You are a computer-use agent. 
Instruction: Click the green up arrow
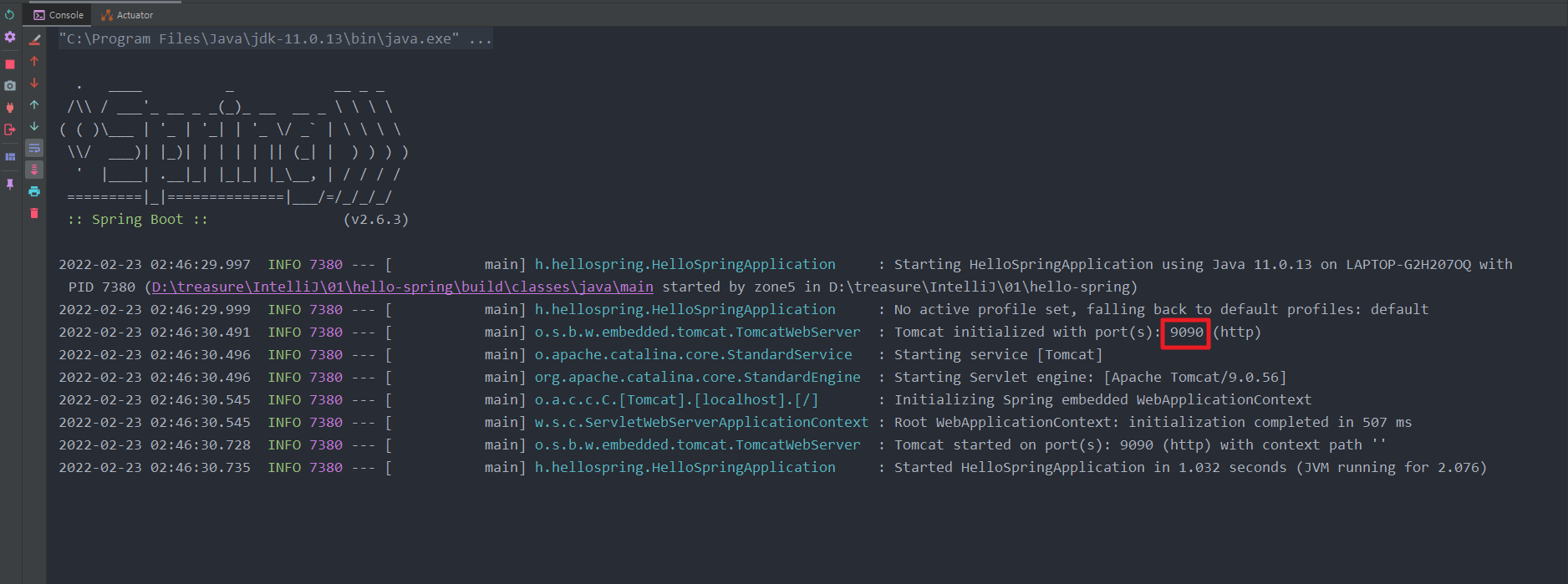tap(34, 104)
